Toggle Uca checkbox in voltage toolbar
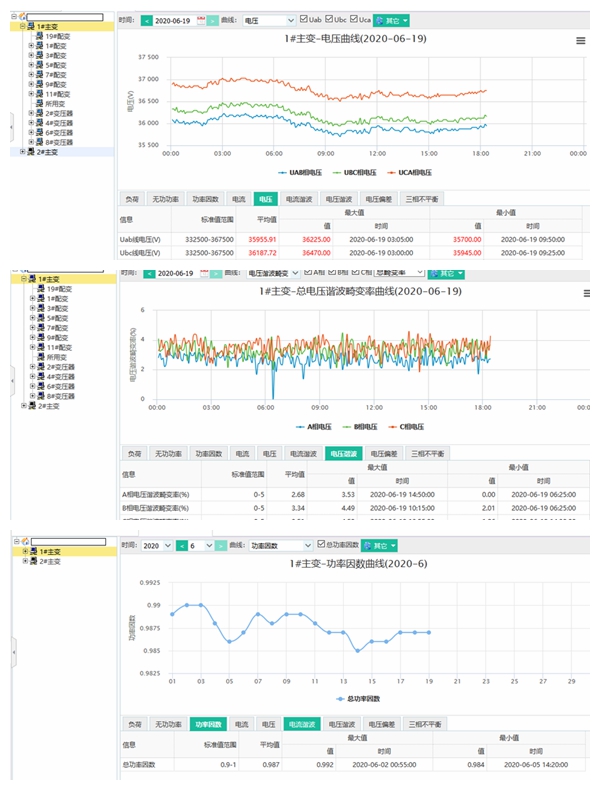 (x=354, y=19)
